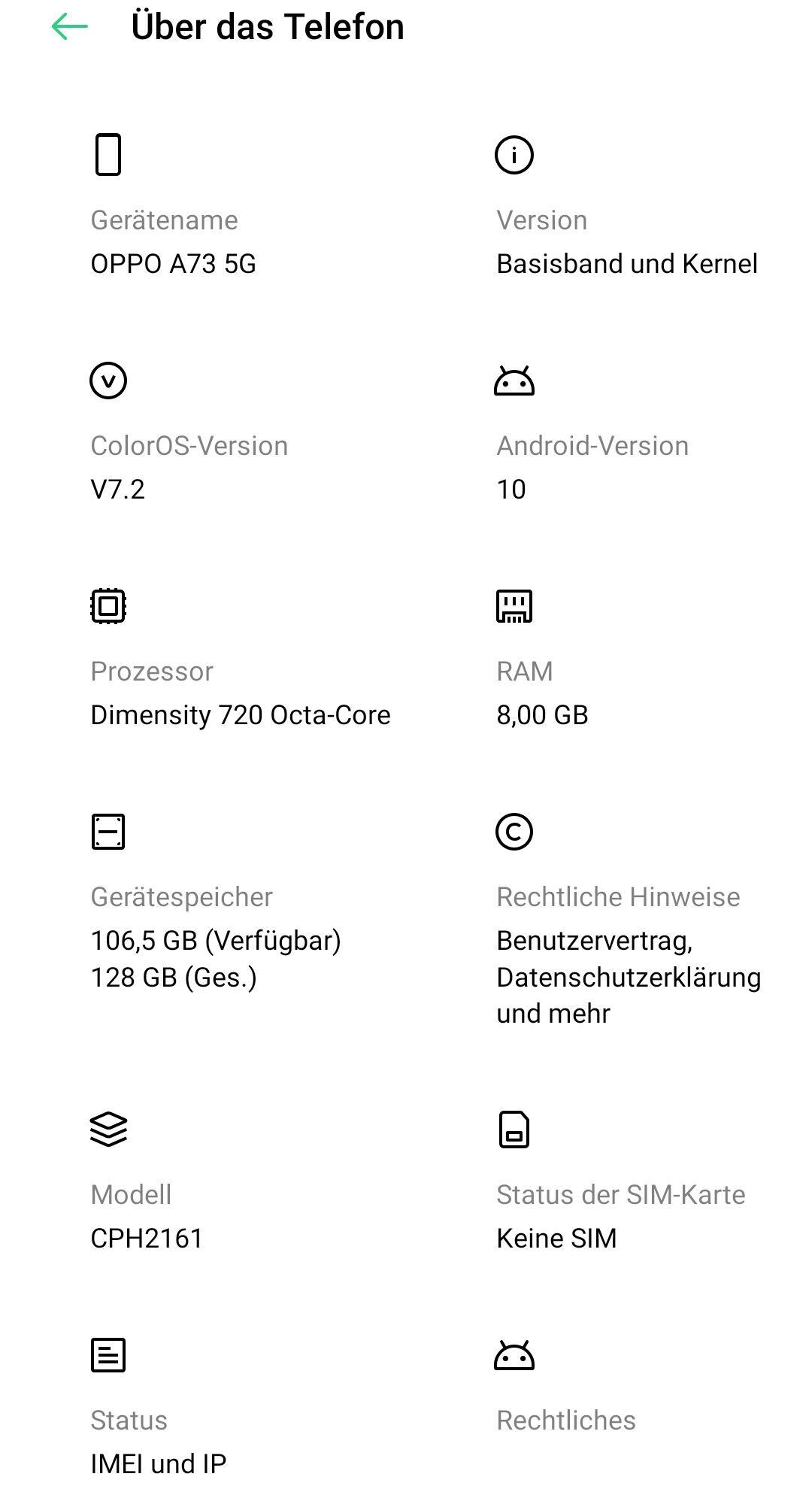
Task: Tap the RAM memory icon
Action: point(514,606)
